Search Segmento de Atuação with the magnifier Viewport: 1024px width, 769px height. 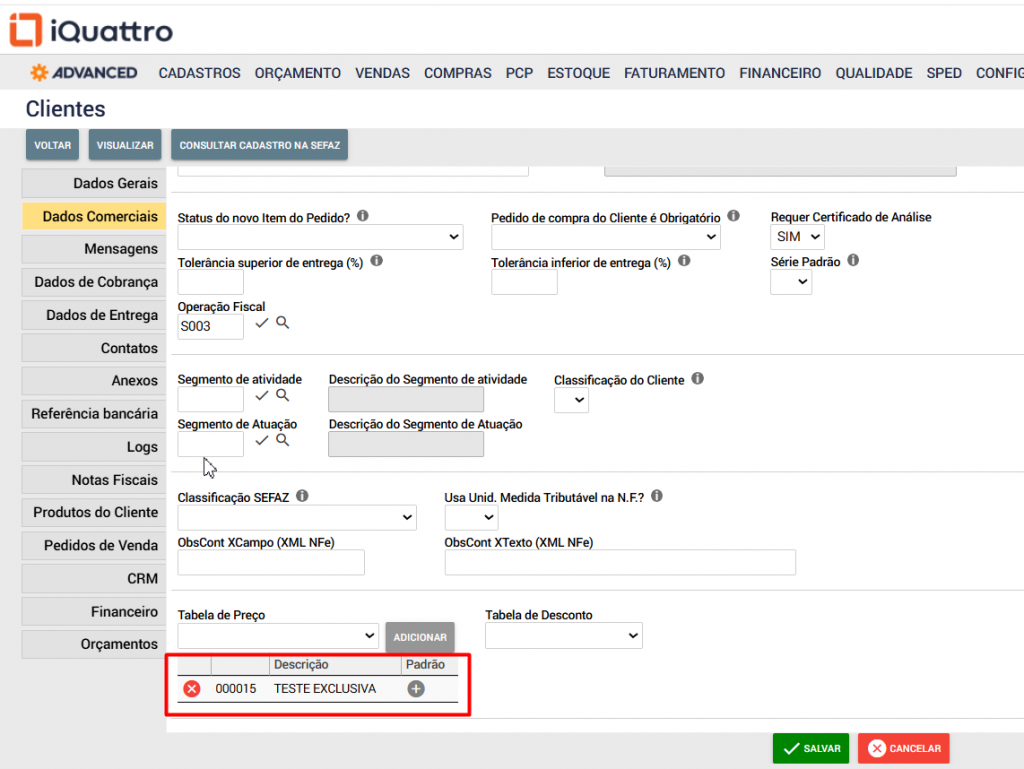coord(282,440)
